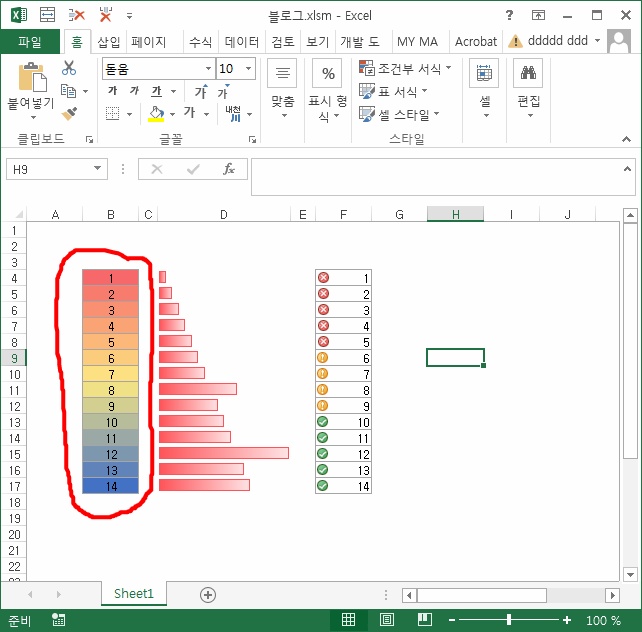Expand the borders dropdown arrow
The image size is (642, 632).
(x=129, y=114)
